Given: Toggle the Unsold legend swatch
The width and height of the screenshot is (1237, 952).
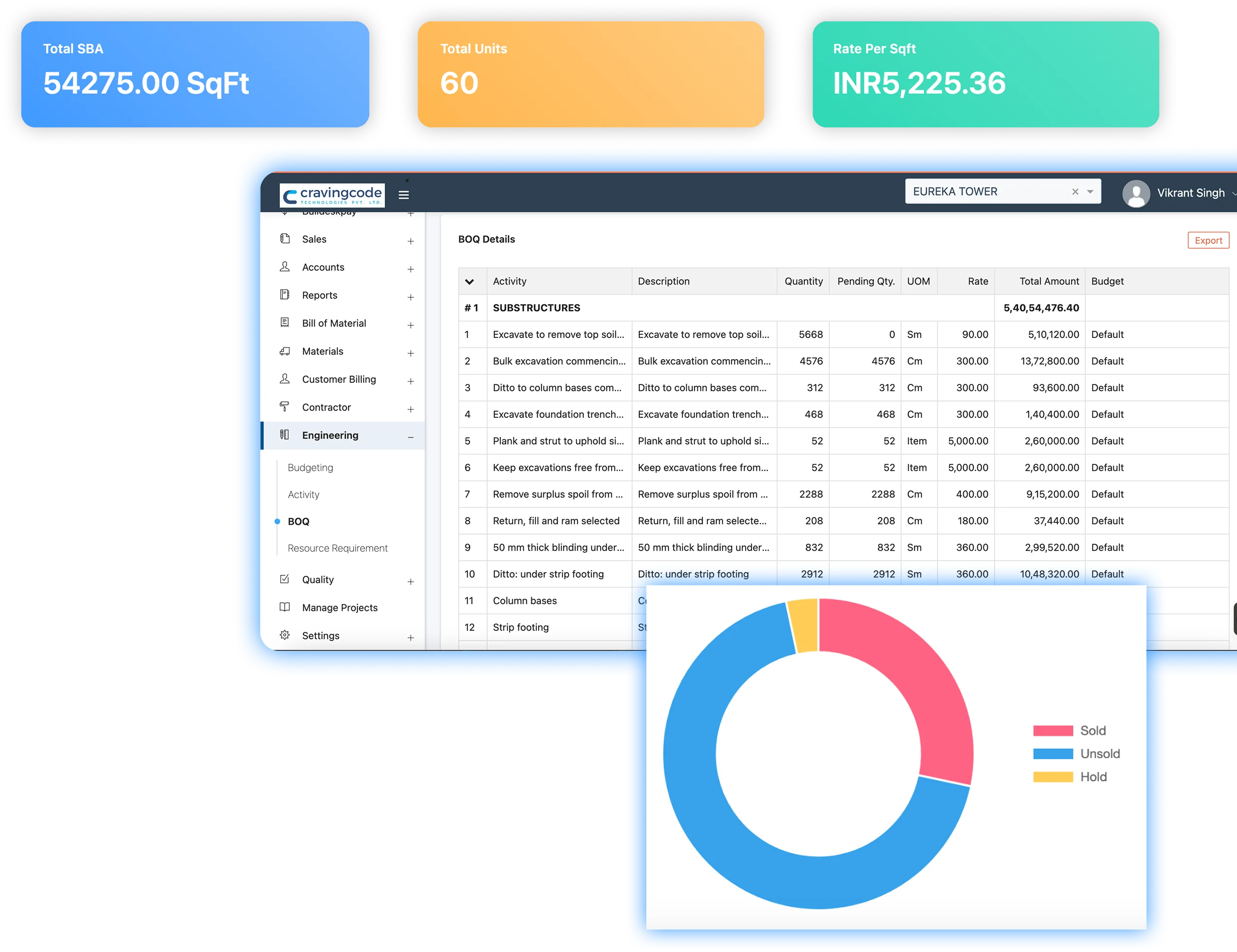Looking at the screenshot, I should click(x=1053, y=754).
